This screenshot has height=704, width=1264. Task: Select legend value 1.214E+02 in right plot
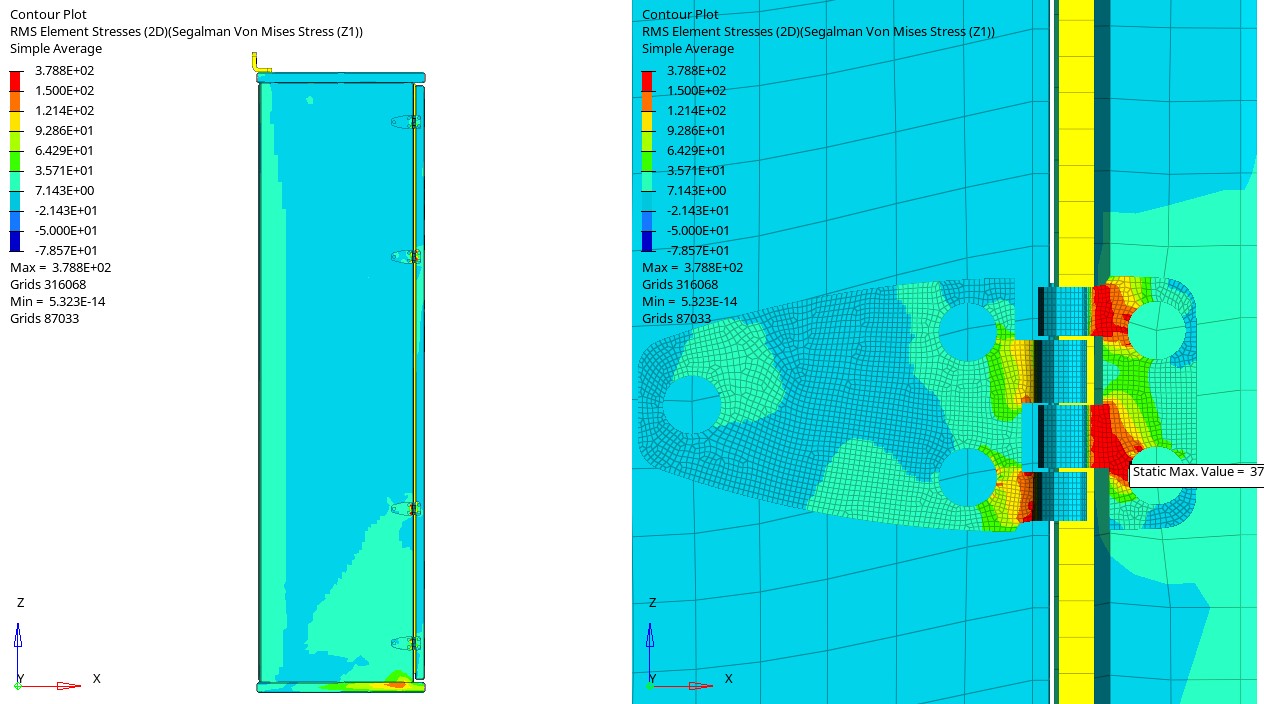pos(696,111)
